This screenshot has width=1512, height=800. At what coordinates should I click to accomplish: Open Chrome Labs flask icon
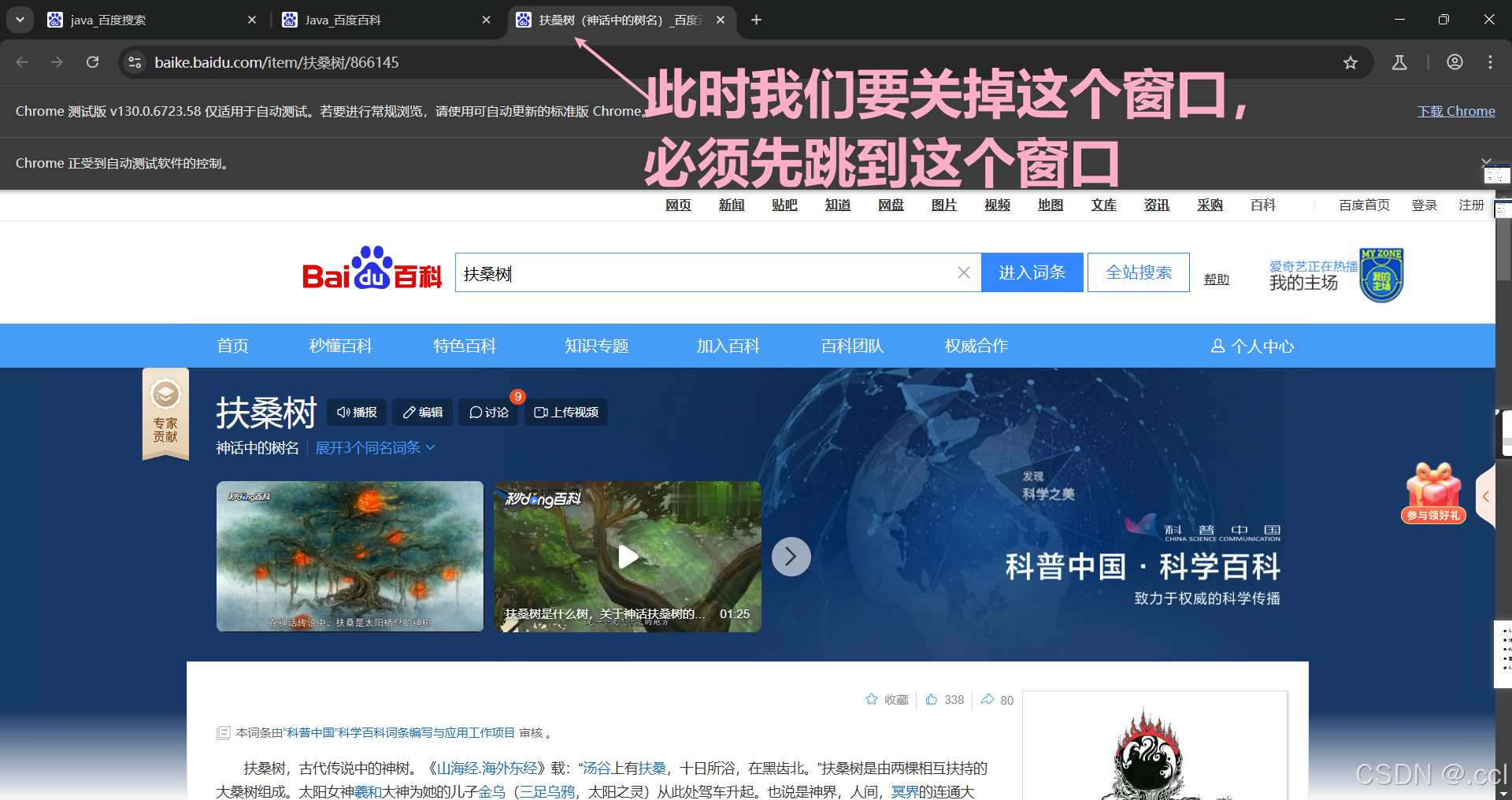tap(1399, 62)
